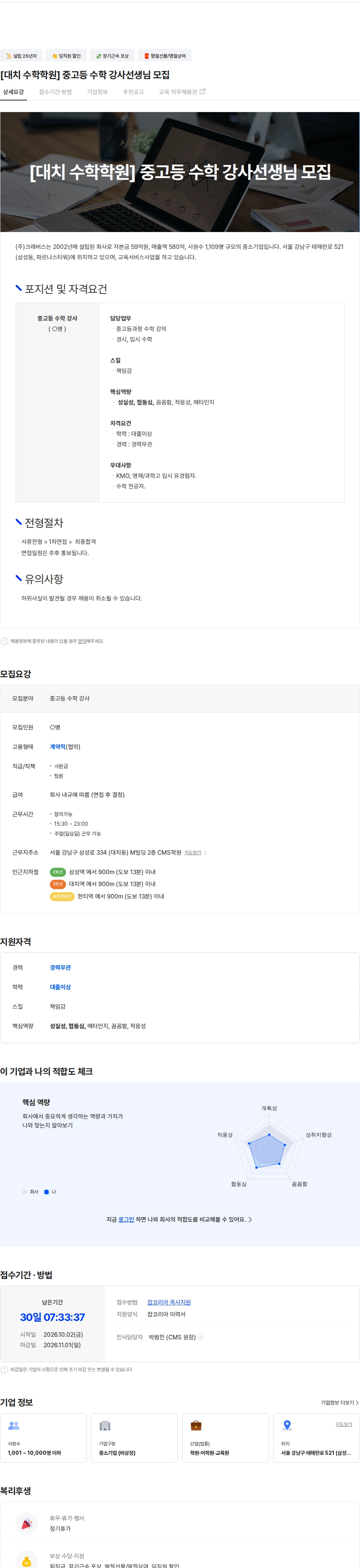Image resolution: width=360 pixels, height=1568 pixels.
Task: Click the 명절선물/명절상여 badge
Action: (x=165, y=56)
